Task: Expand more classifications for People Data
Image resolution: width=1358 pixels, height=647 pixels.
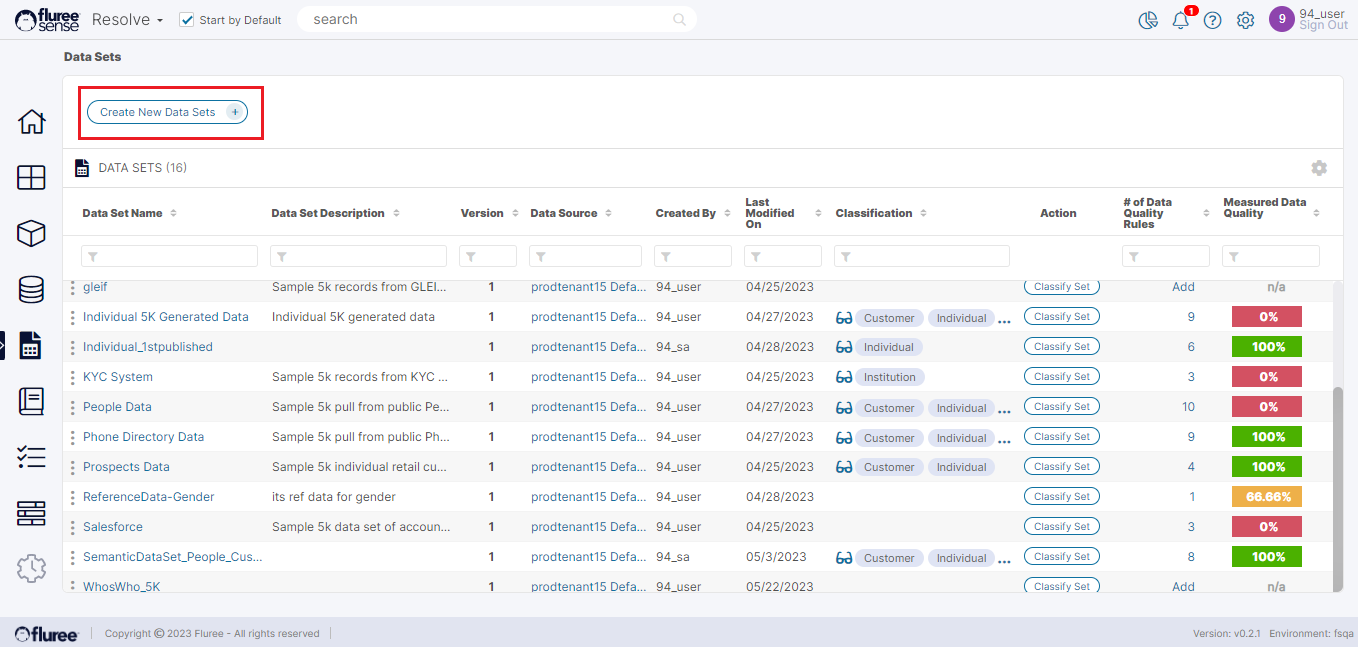Action: (x=1004, y=409)
